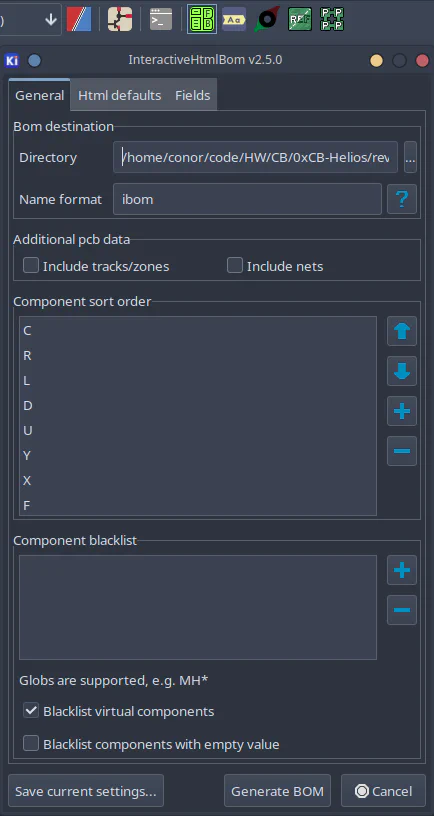This screenshot has width=434, height=816.
Task: Click the Generate BOM button
Action: [x=277, y=792]
